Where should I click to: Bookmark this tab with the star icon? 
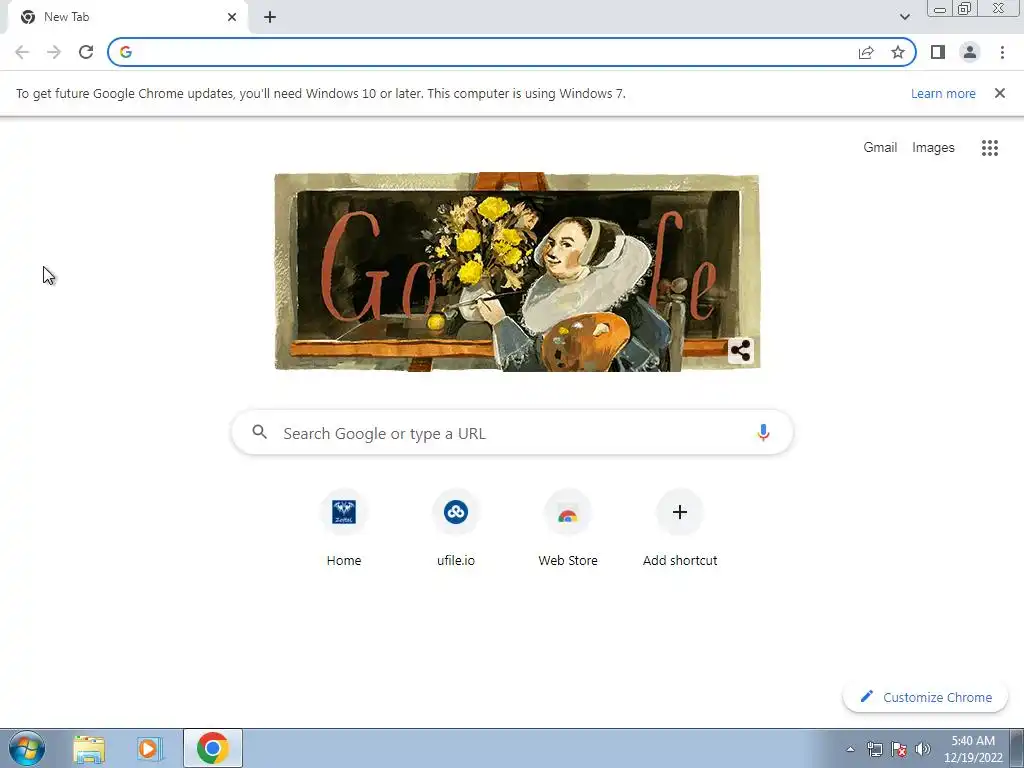898,52
